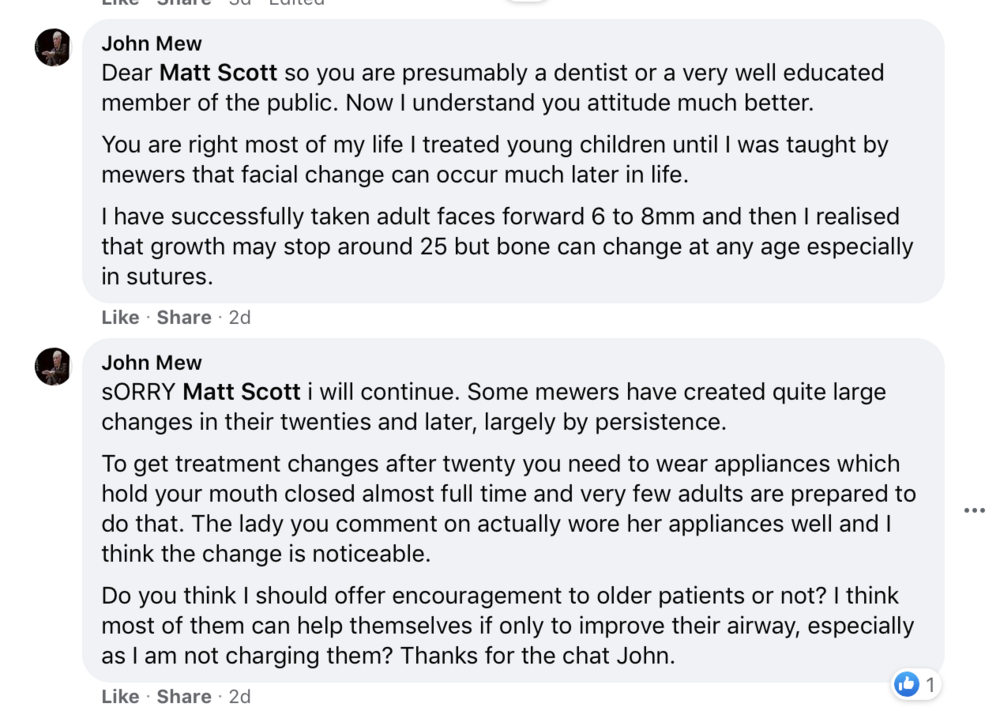Open the reaction count showing 1
The image size is (1000, 711).
[930, 685]
